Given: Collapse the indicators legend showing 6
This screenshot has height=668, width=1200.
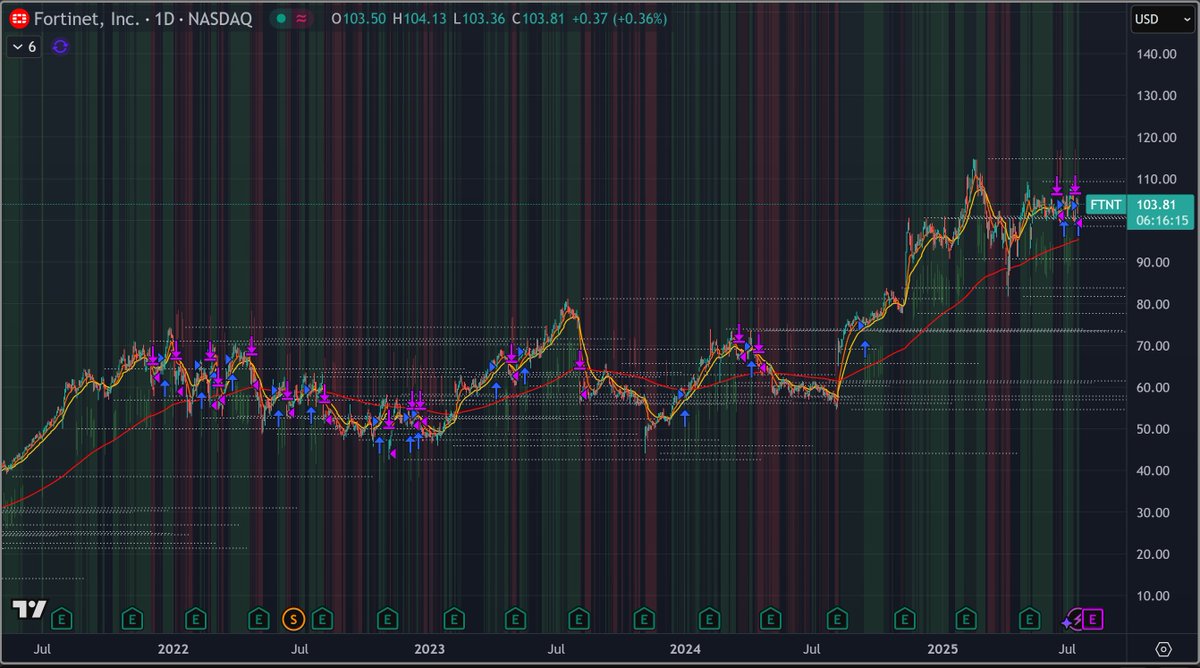Looking at the screenshot, I should 24,46.
